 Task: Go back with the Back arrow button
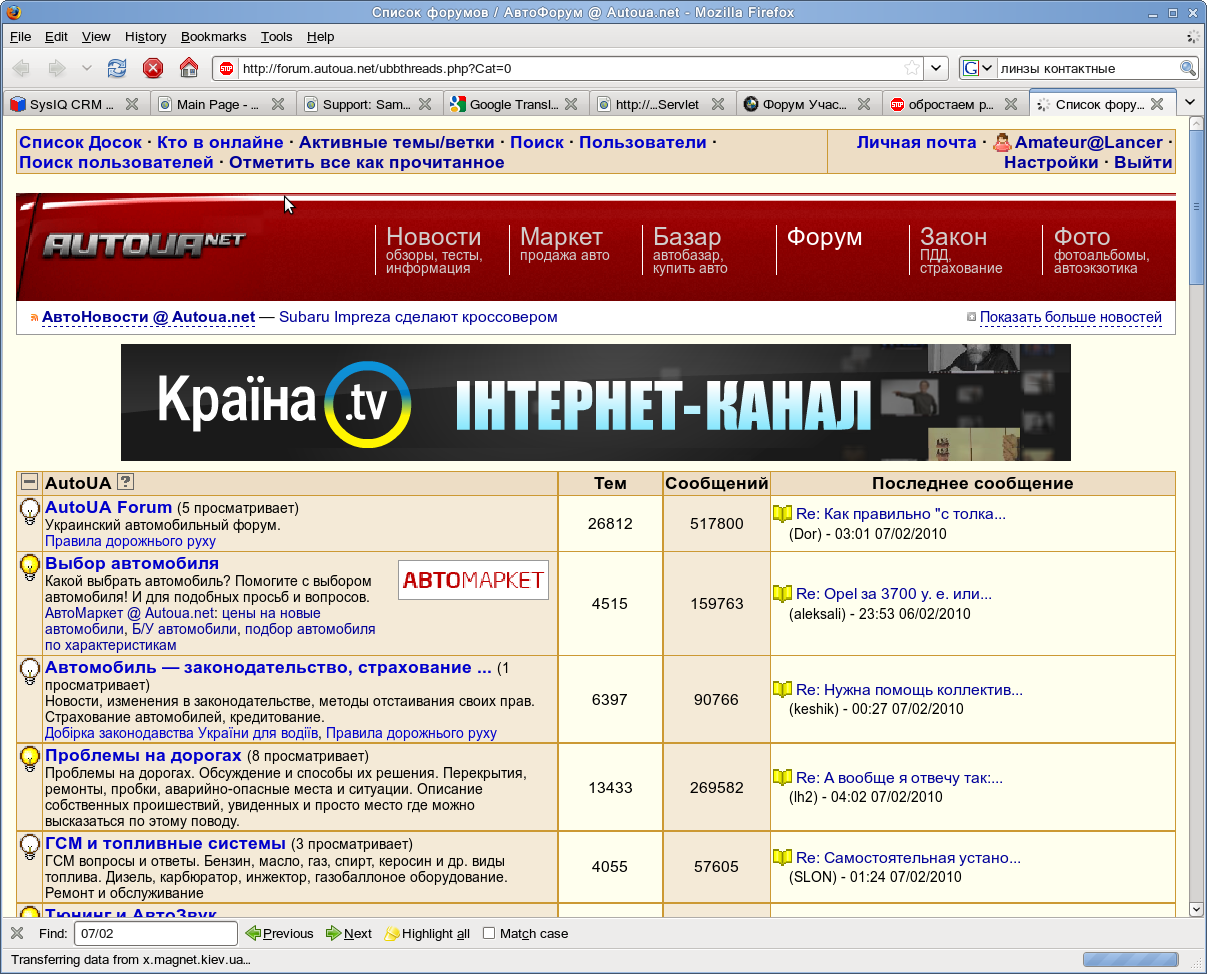(x=22, y=68)
